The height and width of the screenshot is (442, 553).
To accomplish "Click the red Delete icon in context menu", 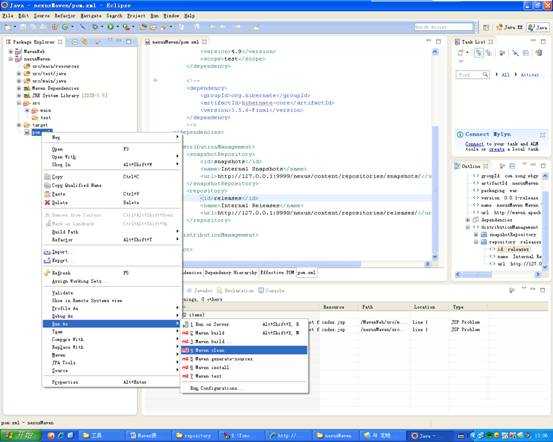I will 47,203.
